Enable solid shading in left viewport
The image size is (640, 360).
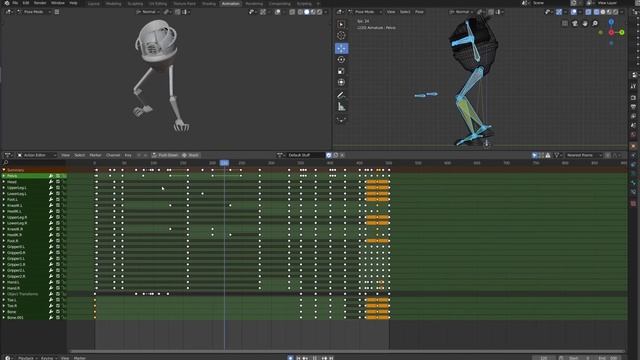pos(307,12)
